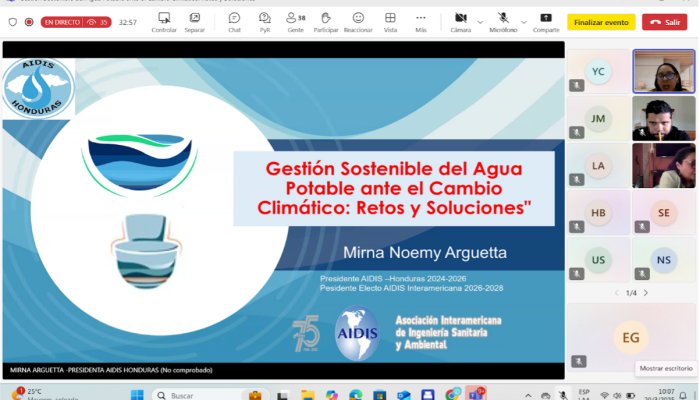Click the red recording indicator icon

(x=29, y=22)
